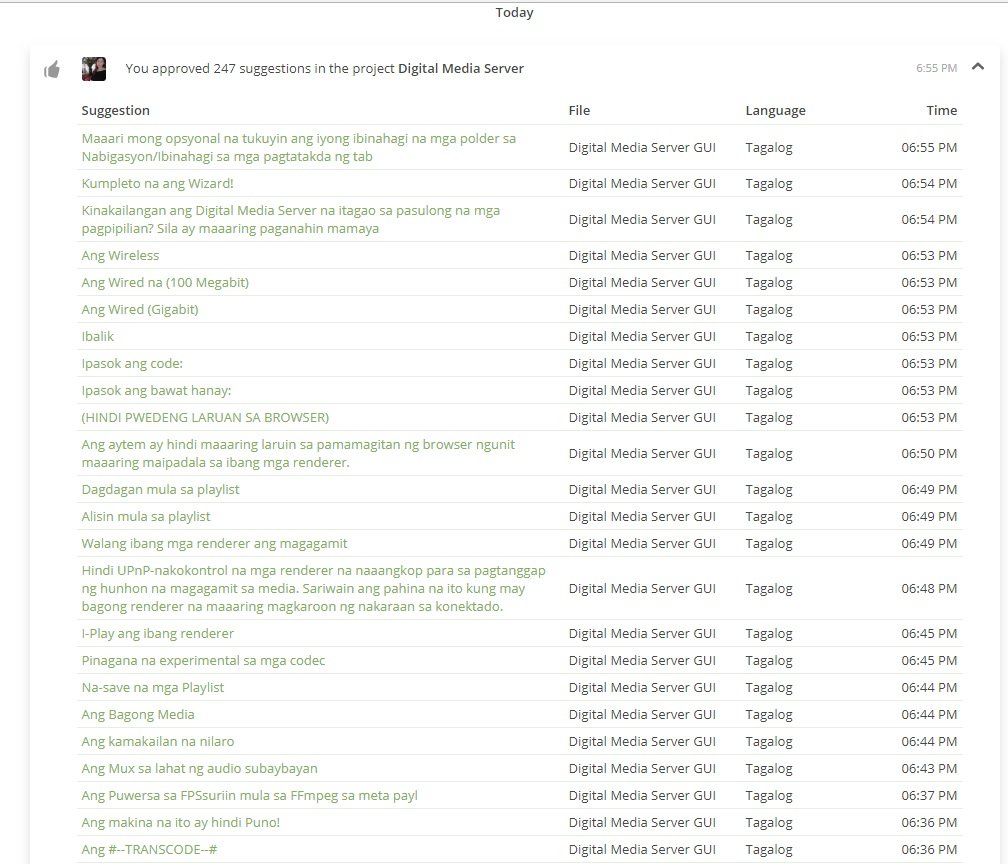Viewport: 1008px width, 864px height.
Task: Click the user avatar thumbnail
Action: tap(93, 69)
